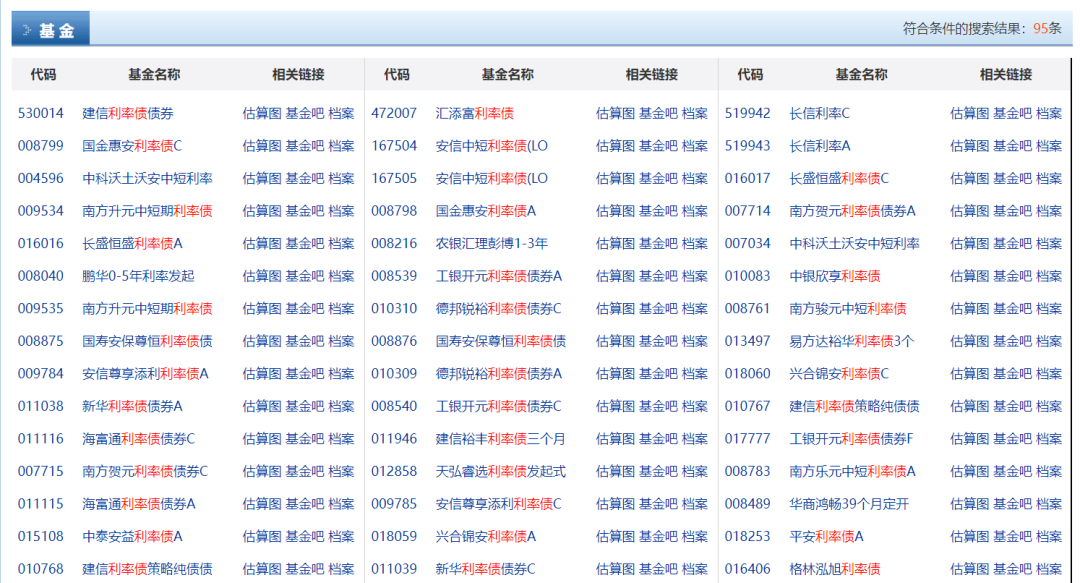Open 估算图 for fund 530014
The image size is (1080, 583).
(262, 113)
